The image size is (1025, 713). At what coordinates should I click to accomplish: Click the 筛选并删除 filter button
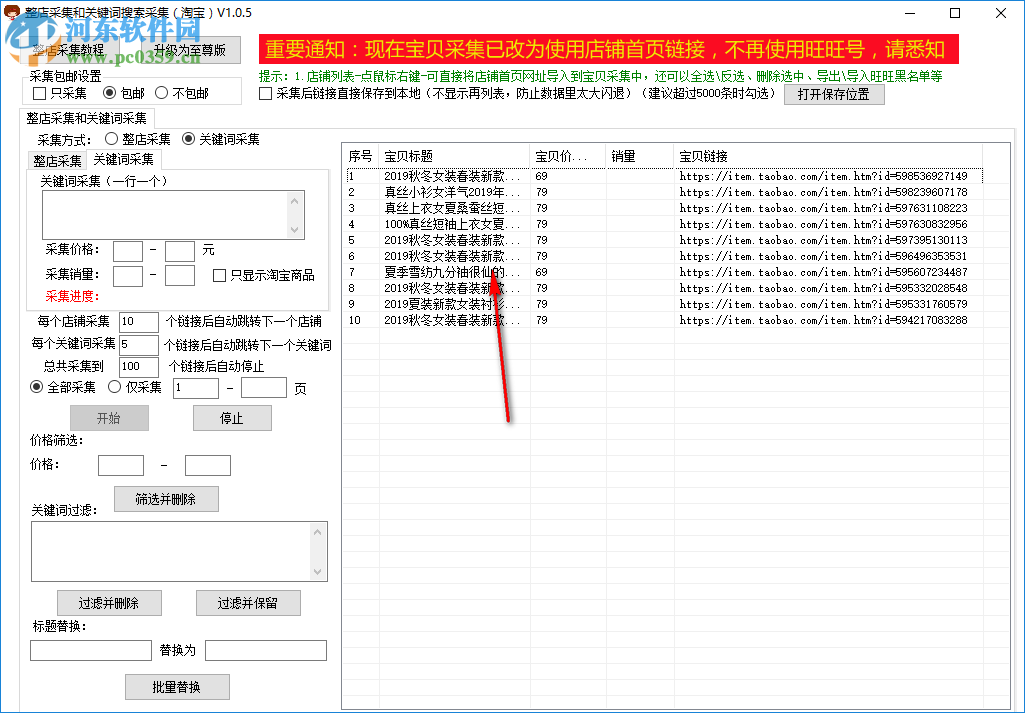166,499
